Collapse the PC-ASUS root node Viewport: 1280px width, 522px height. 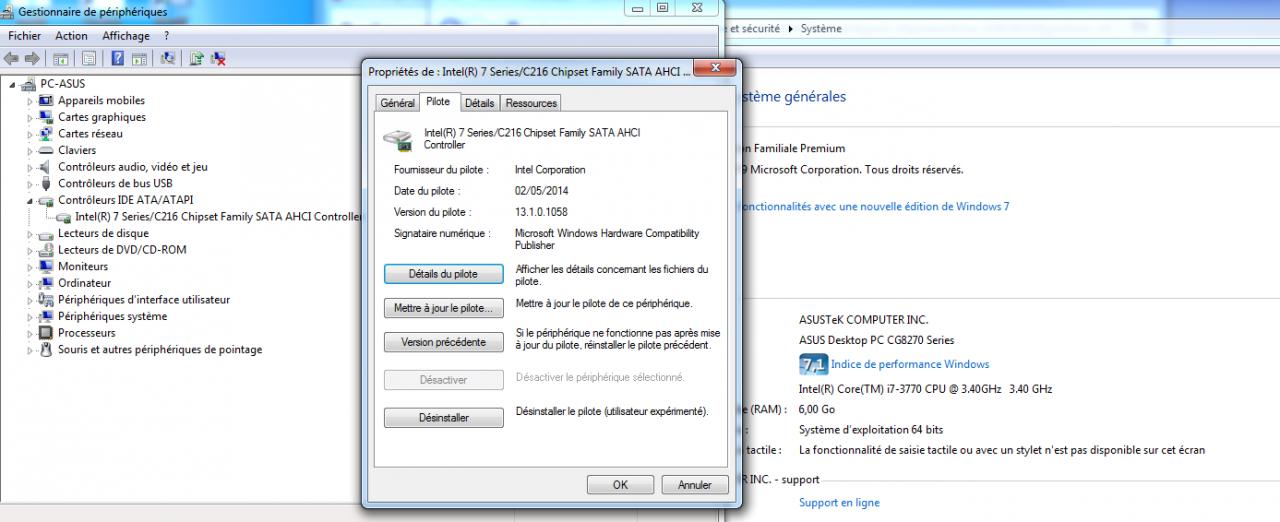pos(13,84)
